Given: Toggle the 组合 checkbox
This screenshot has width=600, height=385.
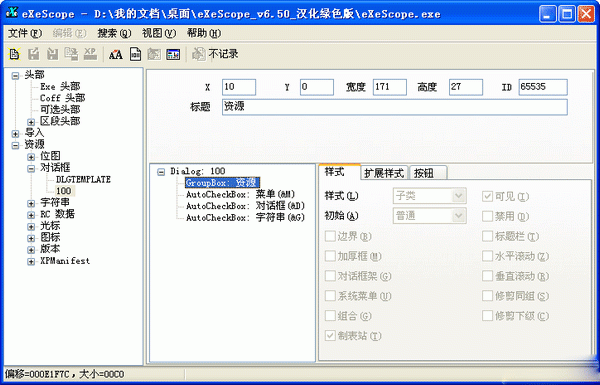Looking at the screenshot, I should [330, 316].
